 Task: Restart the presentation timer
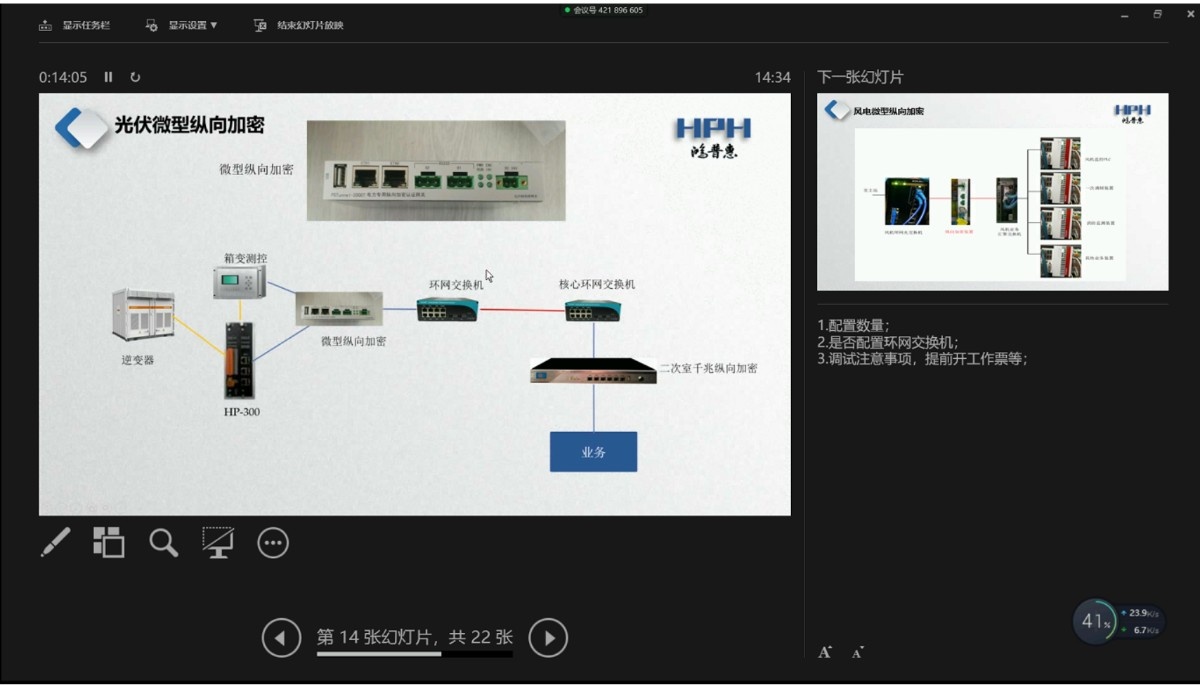click(135, 77)
